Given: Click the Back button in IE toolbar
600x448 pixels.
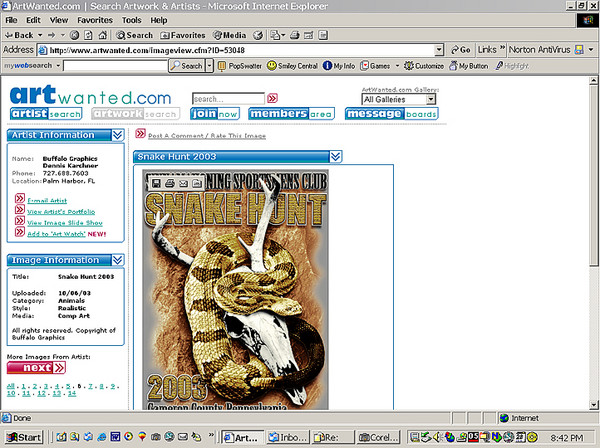Looking at the screenshot, I should tap(19, 35).
